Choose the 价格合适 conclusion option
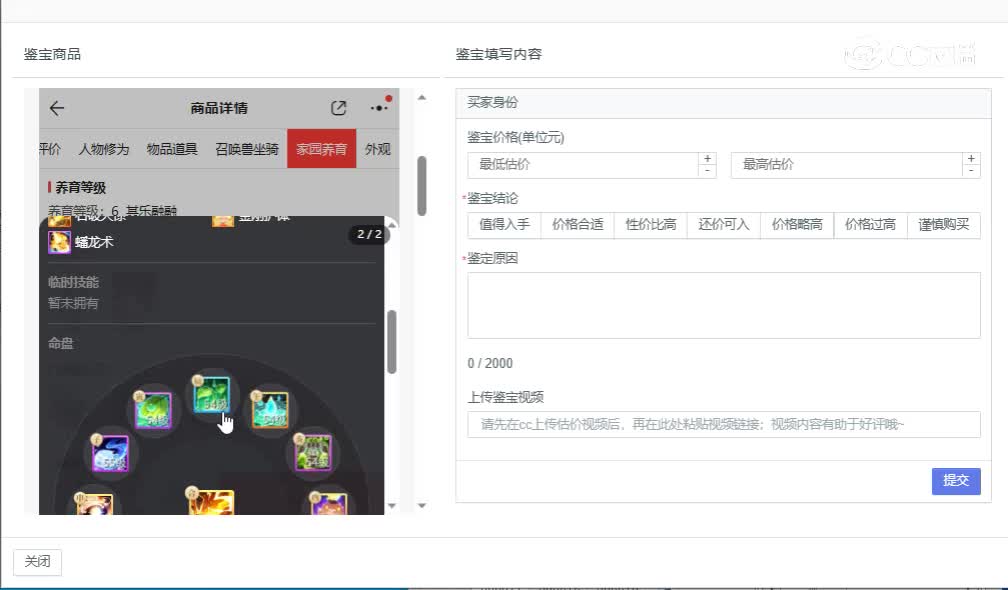 click(x=578, y=225)
